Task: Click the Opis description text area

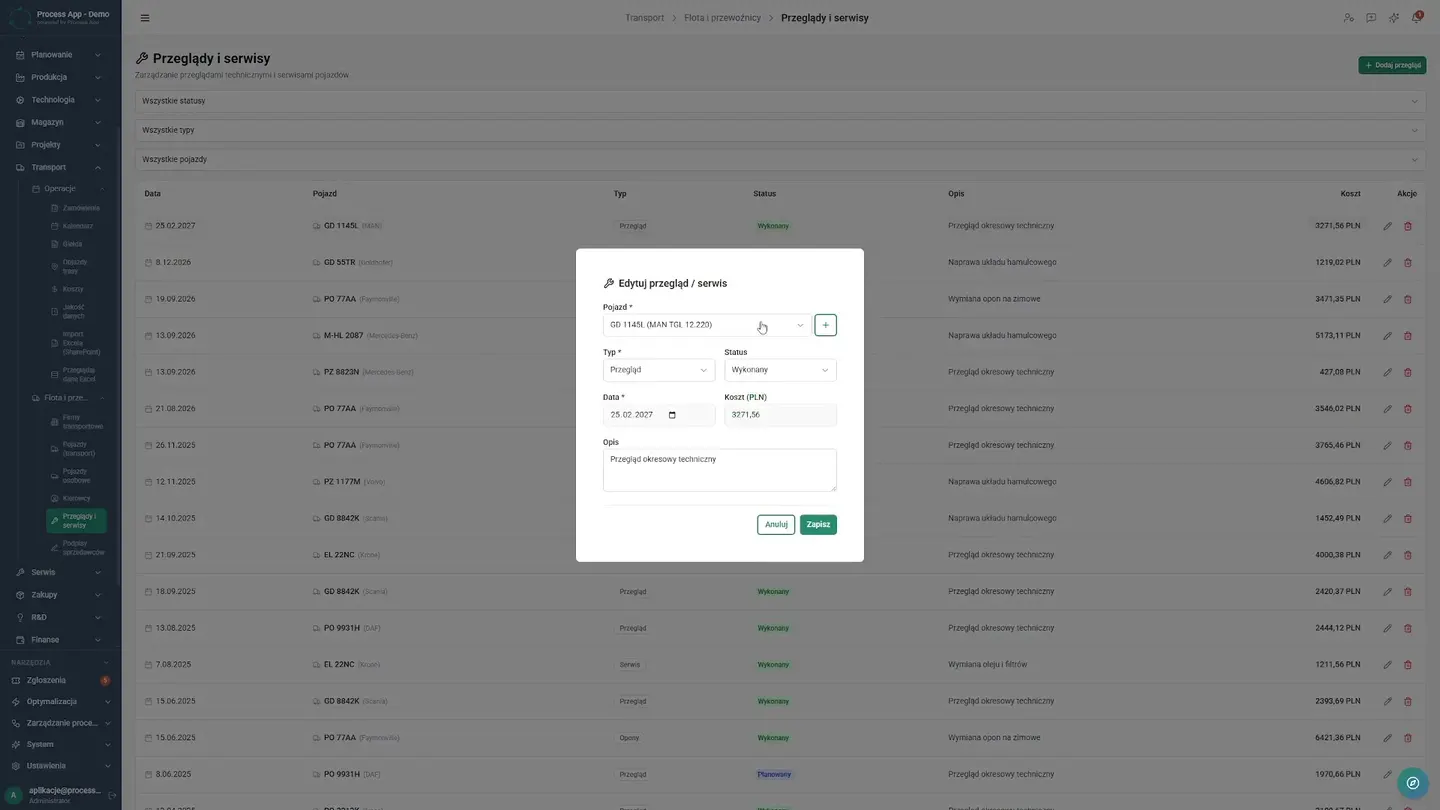Action: (720, 470)
